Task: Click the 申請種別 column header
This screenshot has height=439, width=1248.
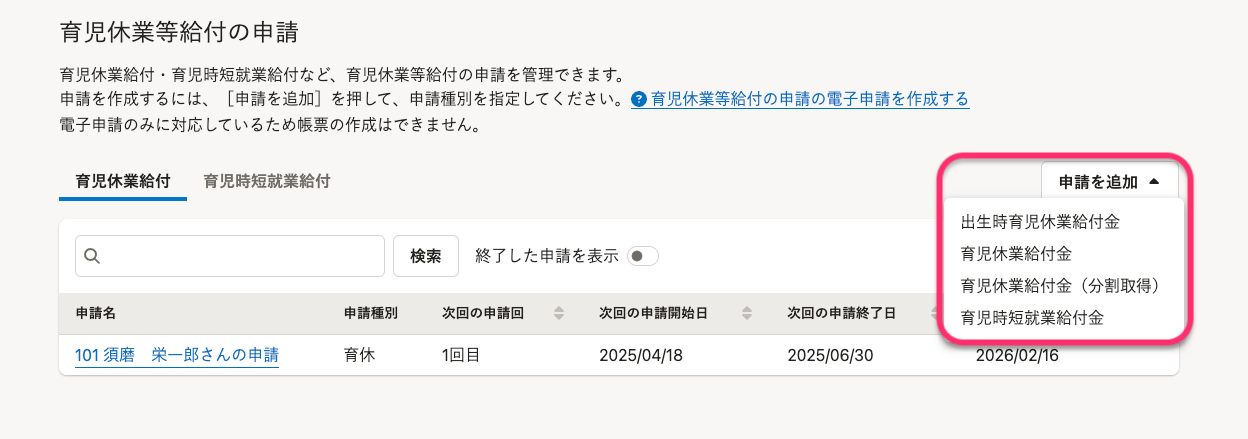Action: tap(371, 313)
